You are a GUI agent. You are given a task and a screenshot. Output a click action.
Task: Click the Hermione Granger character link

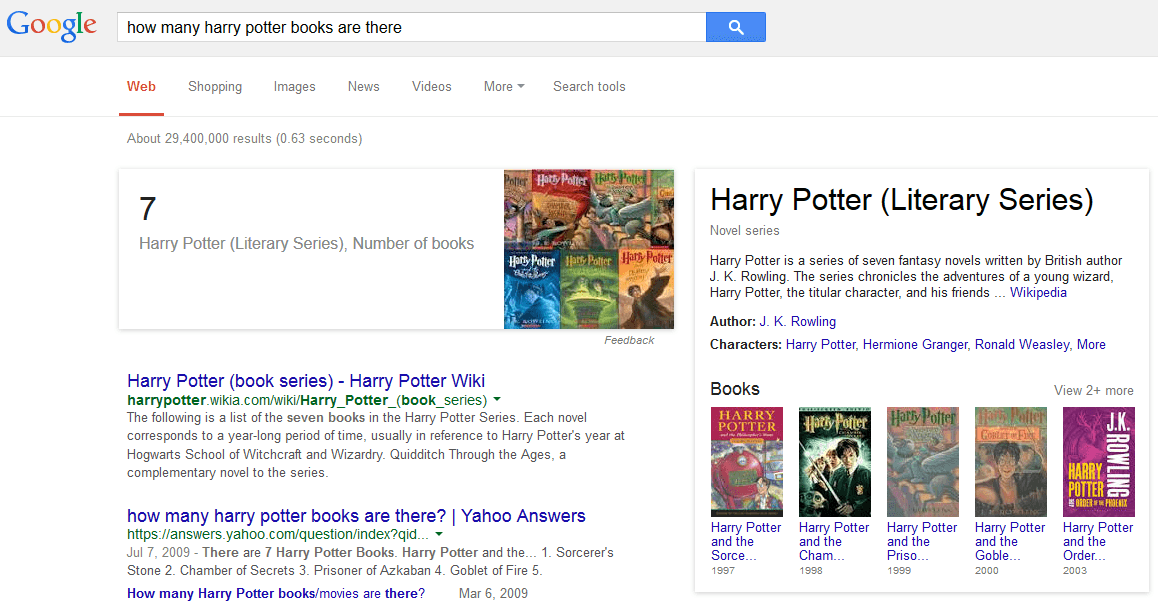[915, 344]
